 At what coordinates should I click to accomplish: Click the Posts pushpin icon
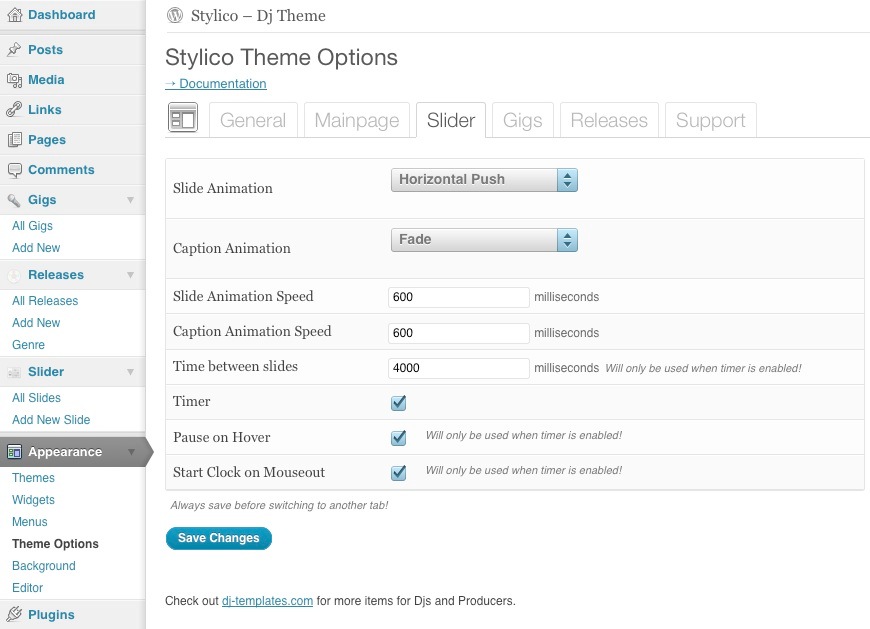(x=14, y=49)
